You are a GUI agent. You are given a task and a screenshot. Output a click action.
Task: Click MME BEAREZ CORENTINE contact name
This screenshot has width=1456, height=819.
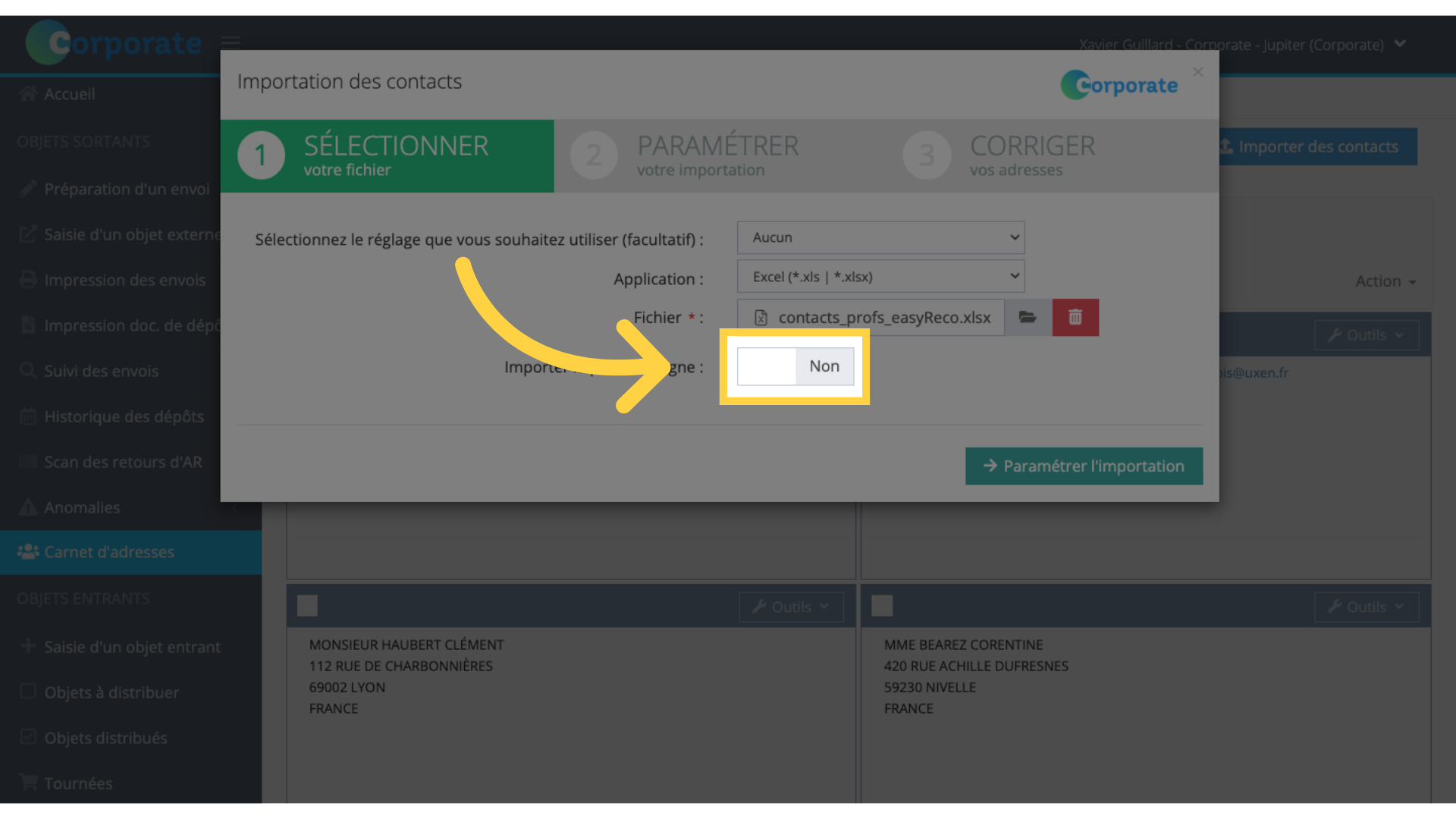[963, 645]
